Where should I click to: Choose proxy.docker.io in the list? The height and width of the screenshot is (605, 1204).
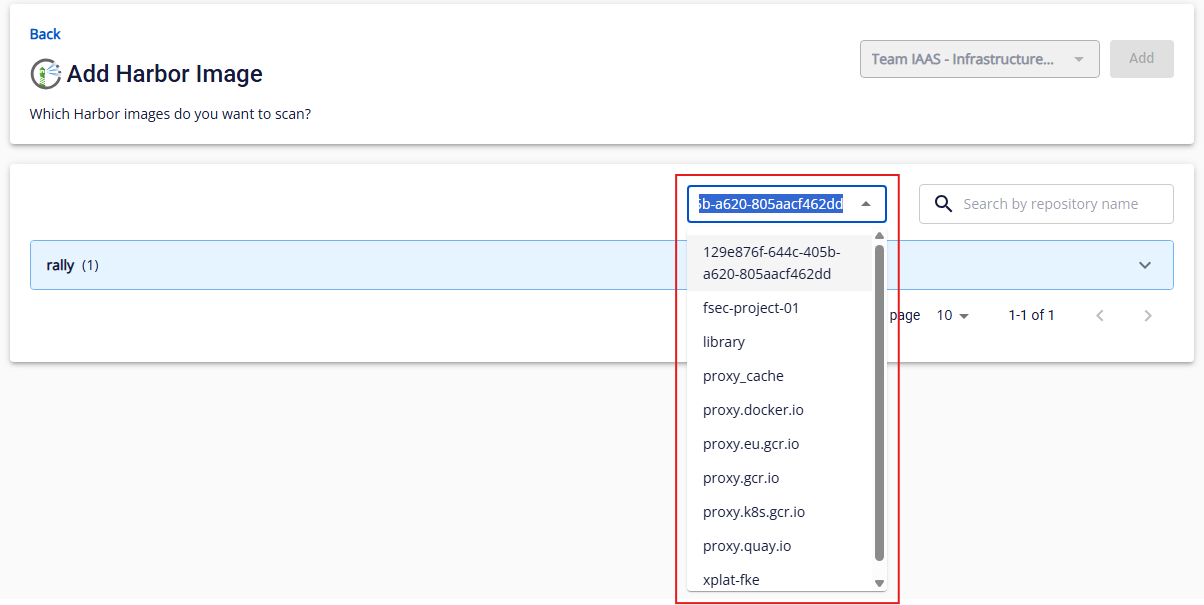[x=753, y=410]
